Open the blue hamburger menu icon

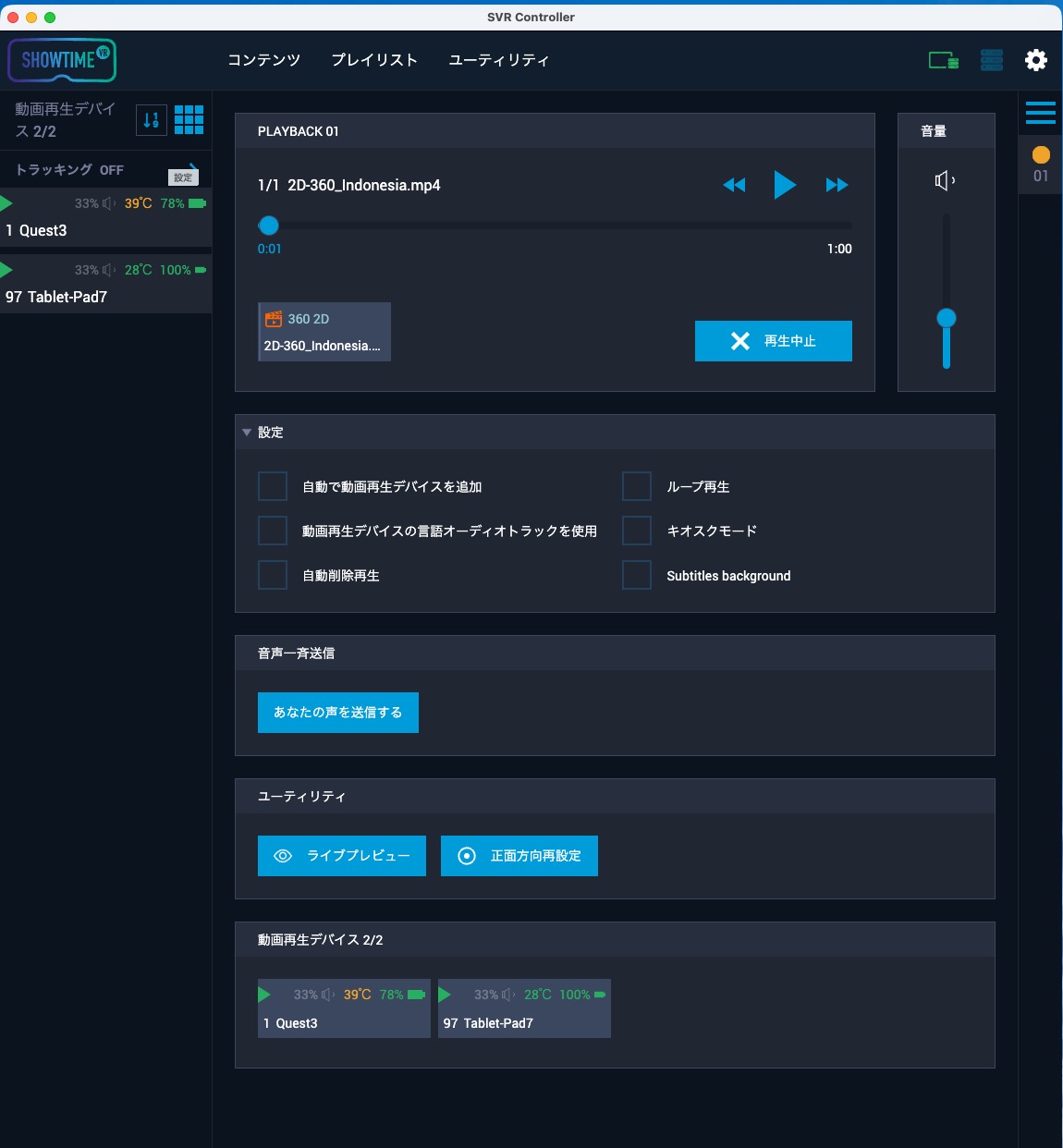(x=1041, y=113)
